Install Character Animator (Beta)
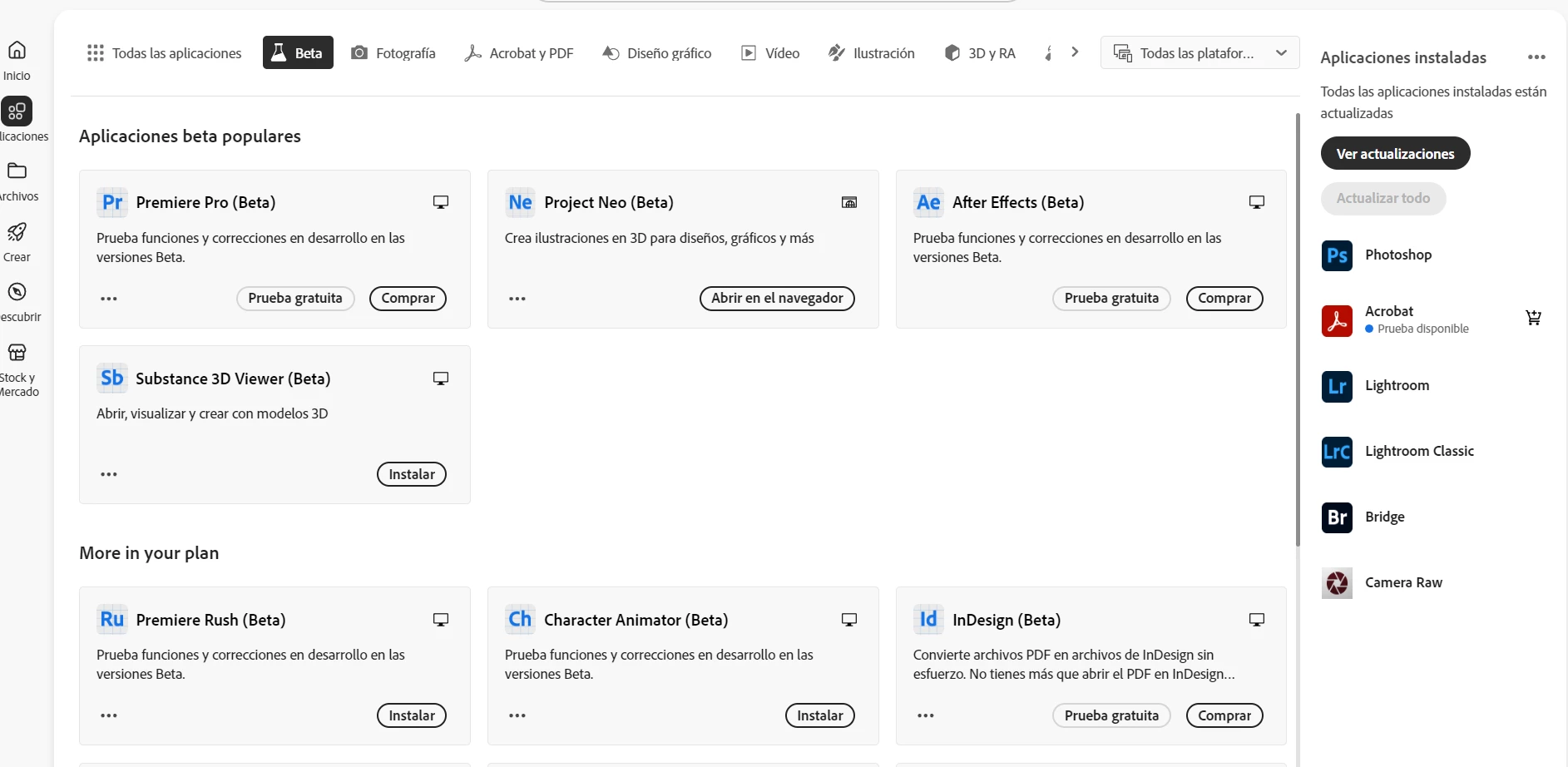 820,715
